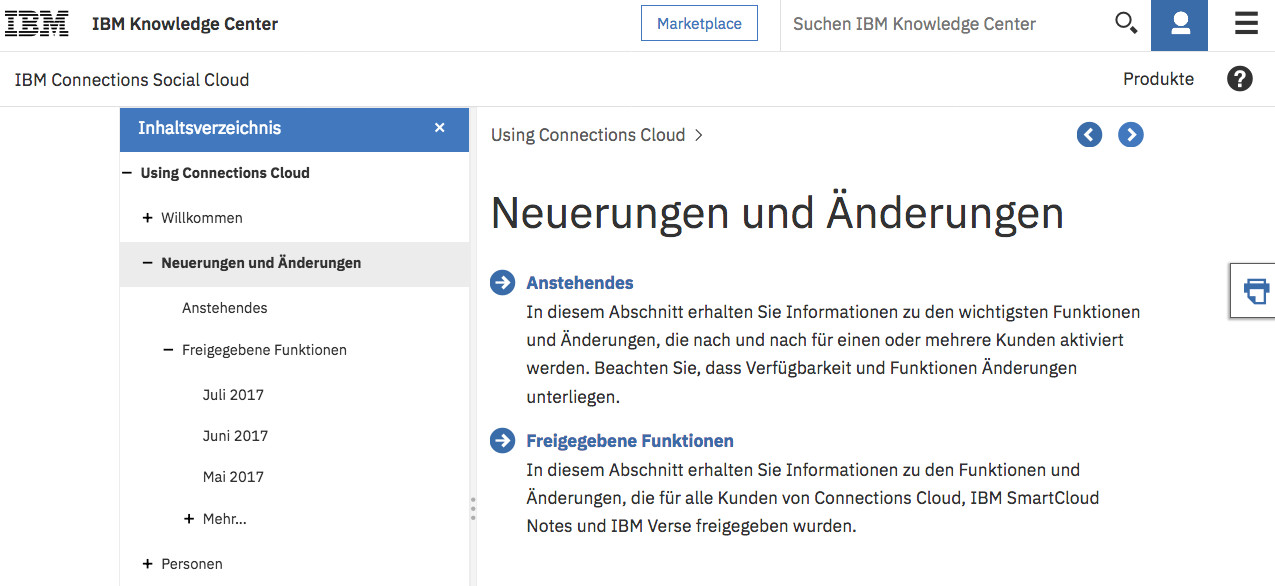Click the search magnifier icon
The width and height of the screenshot is (1275, 586).
1126,23
